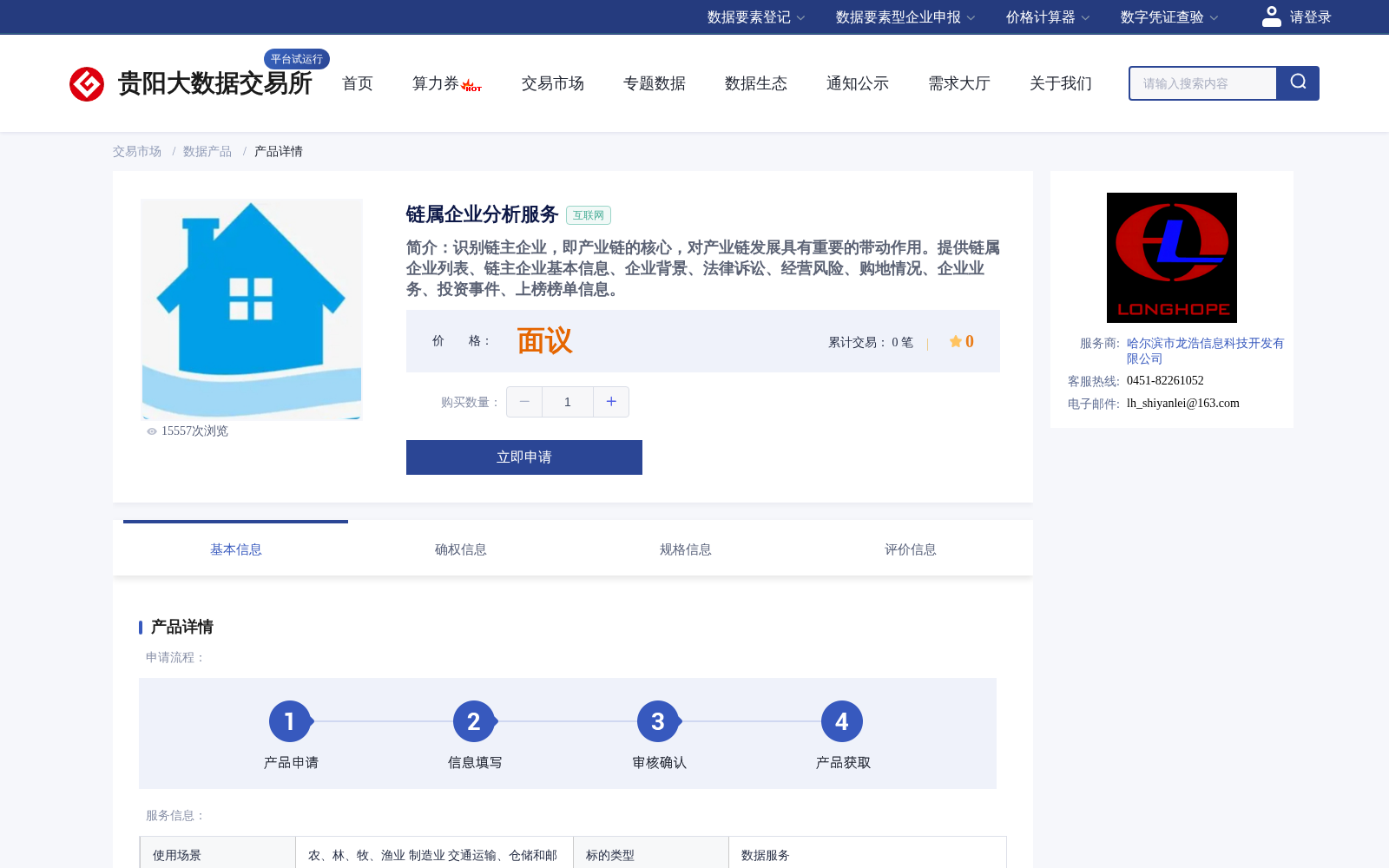This screenshot has height=868, width=1389.
Task: Expand the 数据要素登记 dropdown
Action: pos(756,17)
